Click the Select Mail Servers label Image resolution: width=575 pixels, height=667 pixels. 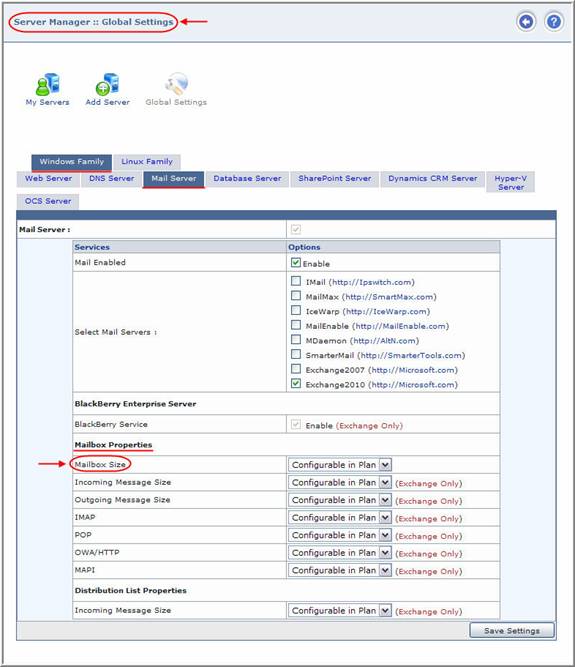pyautogui.click(x=116, y=332)
